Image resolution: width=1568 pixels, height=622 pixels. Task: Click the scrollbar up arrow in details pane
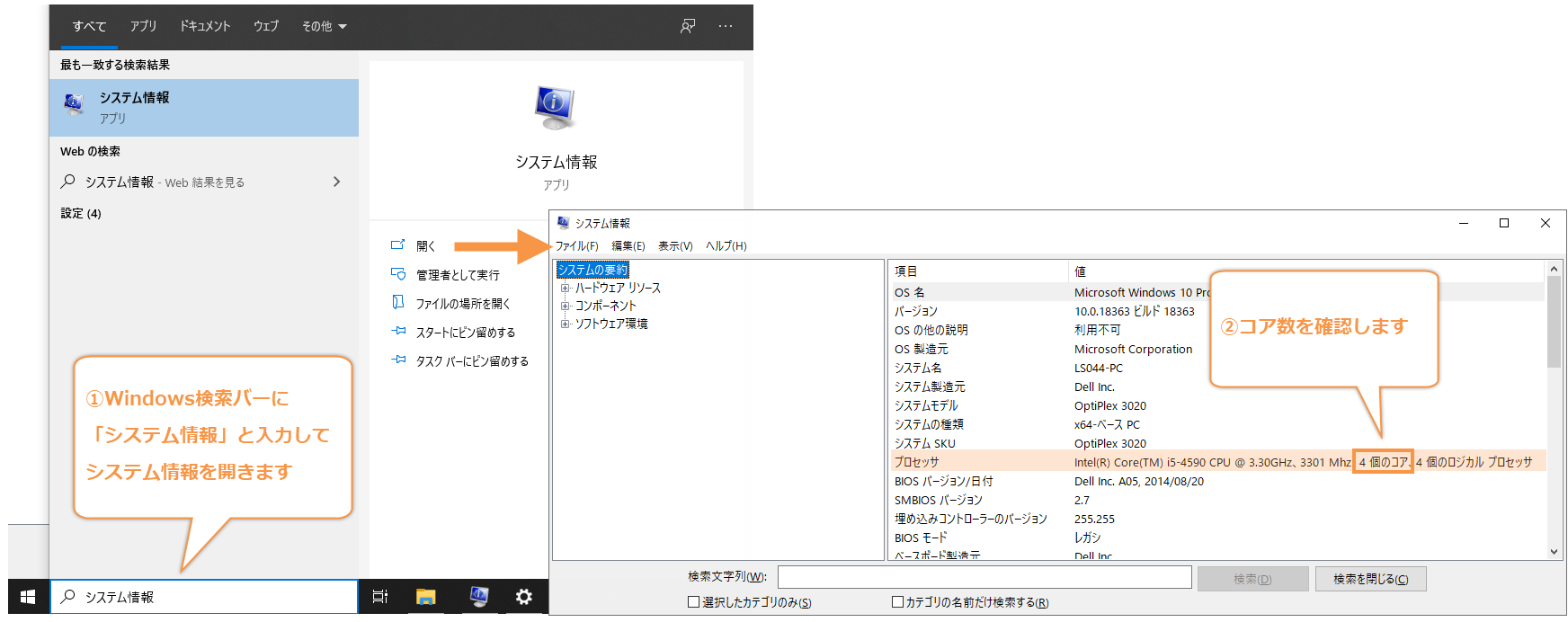1554,268
